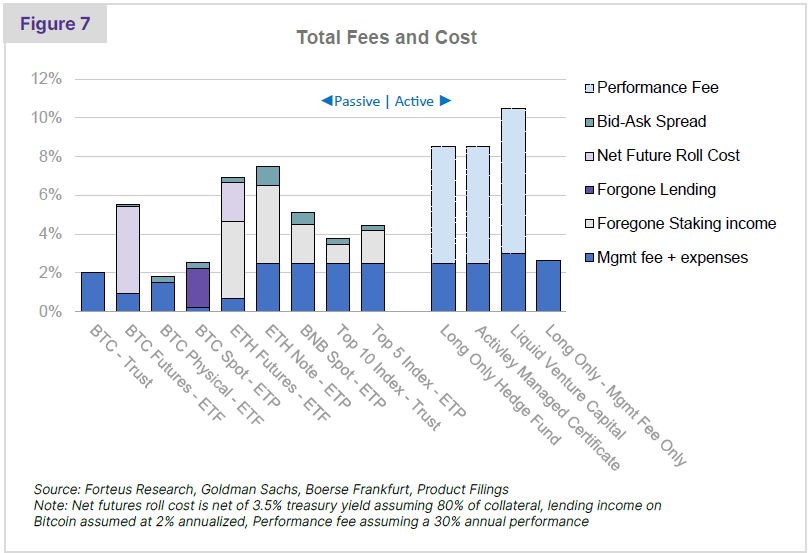808x553 pixels.
Task: Click the '2%' y-axis label
Action: 50,273
